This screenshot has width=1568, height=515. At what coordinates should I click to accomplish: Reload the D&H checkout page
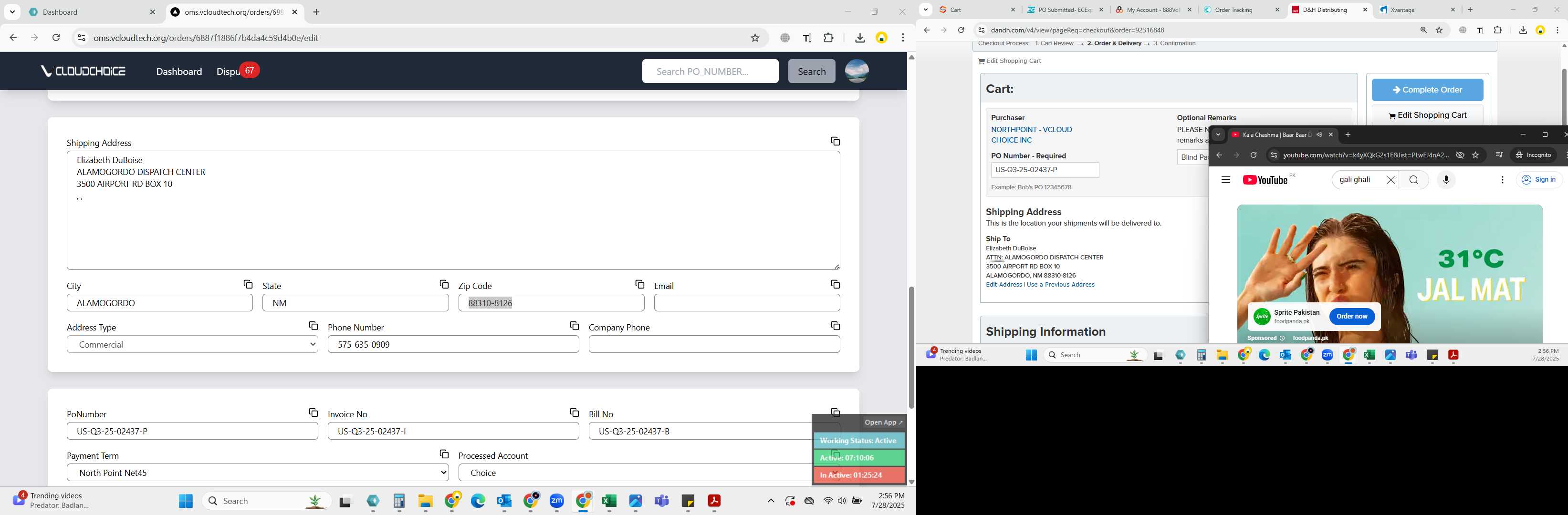point(961,31)
